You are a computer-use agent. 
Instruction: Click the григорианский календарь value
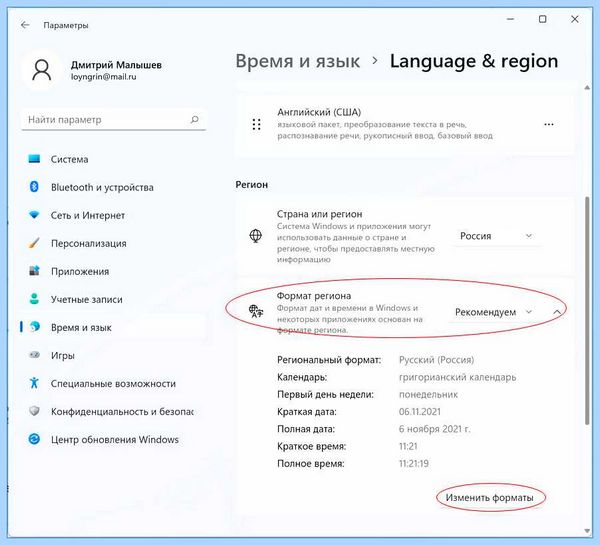click(458, 377)
